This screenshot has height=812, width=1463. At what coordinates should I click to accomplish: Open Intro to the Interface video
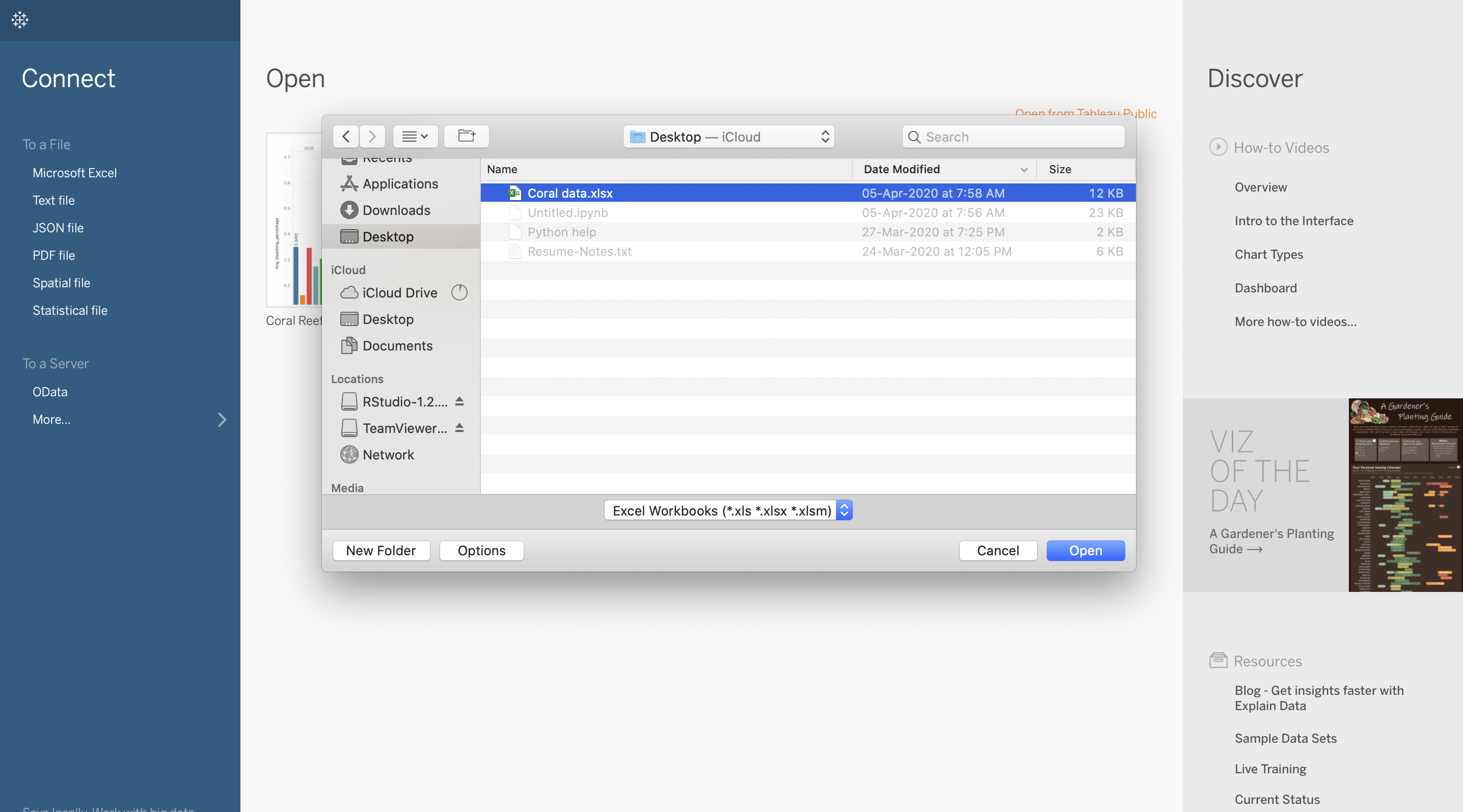tap(1294, 220)
